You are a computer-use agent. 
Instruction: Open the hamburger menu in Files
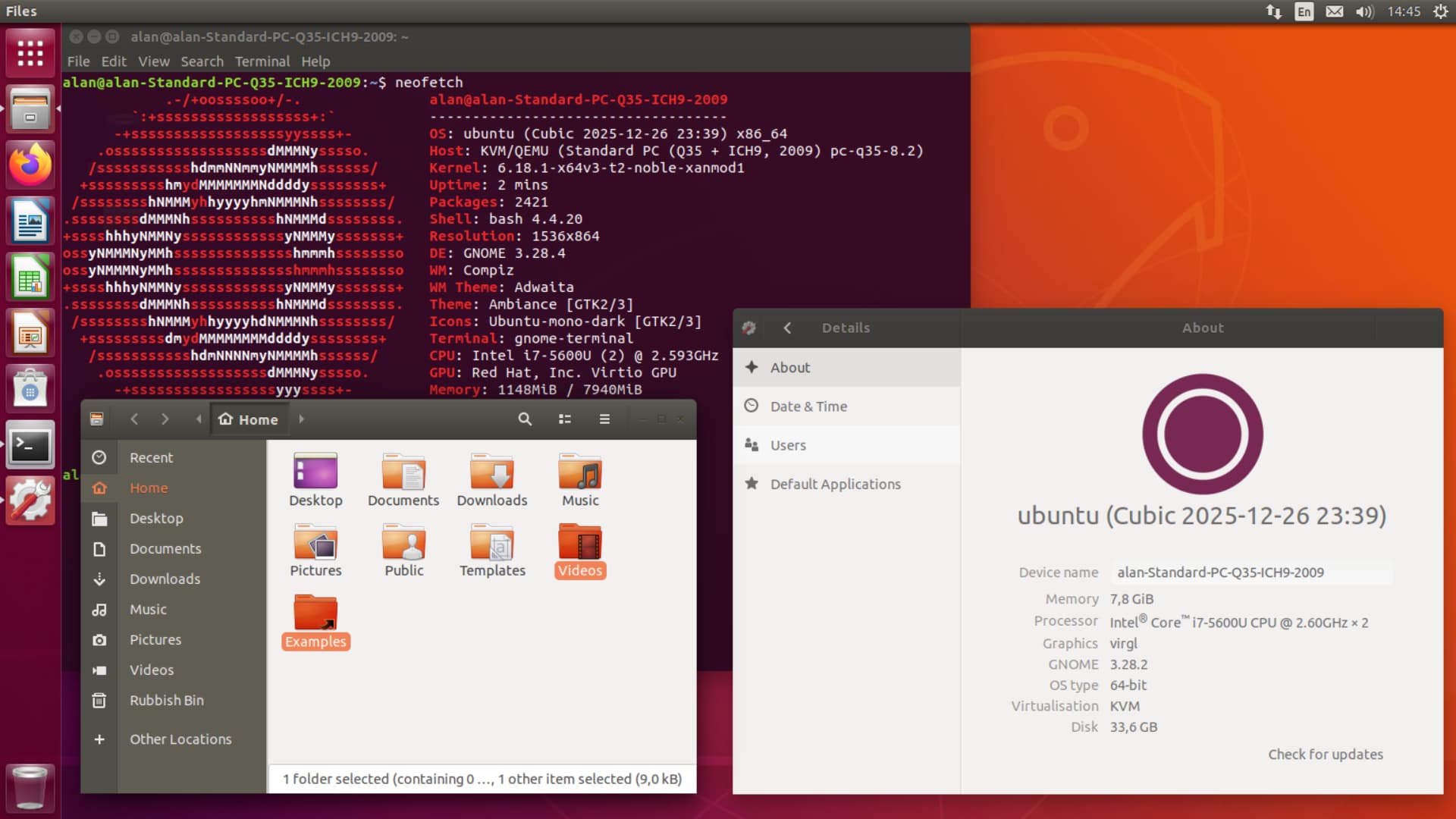point(604,419)
